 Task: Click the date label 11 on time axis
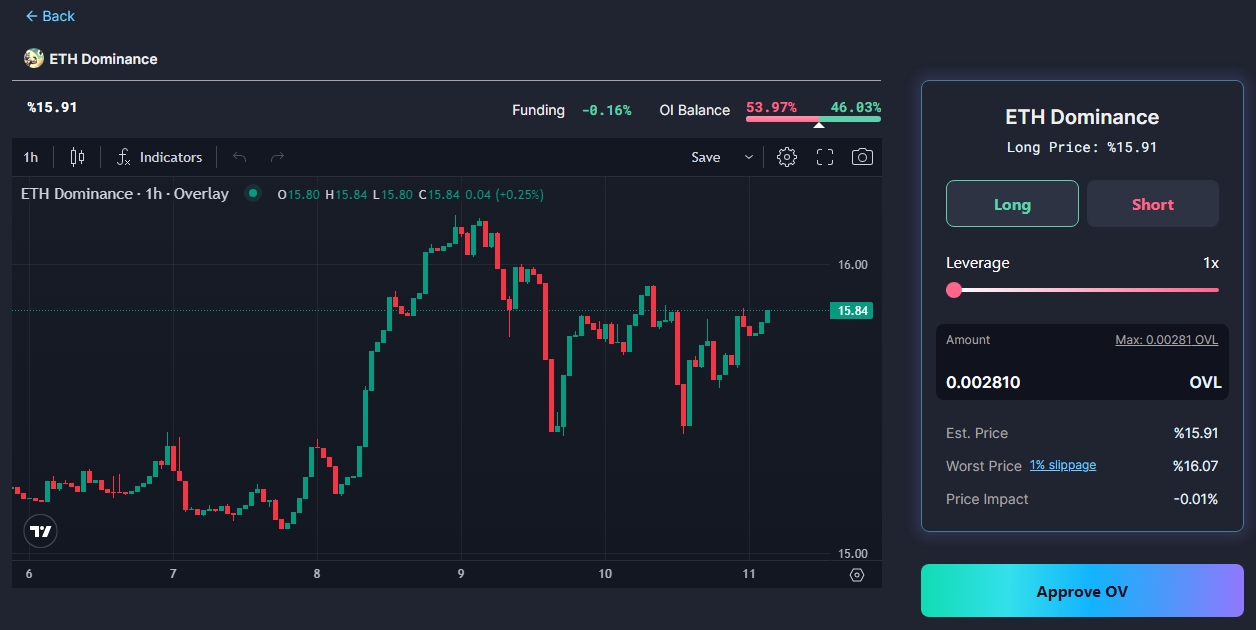[748, 574]
